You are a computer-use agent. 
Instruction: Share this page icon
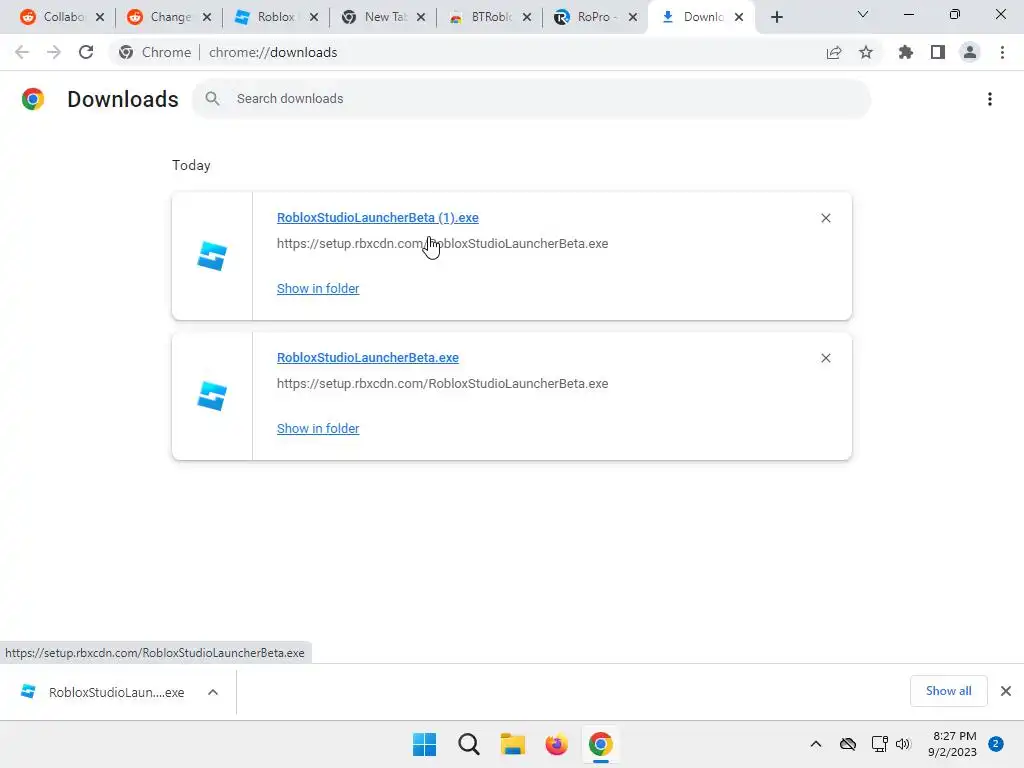pyautogui.click(x=834, y=52)
